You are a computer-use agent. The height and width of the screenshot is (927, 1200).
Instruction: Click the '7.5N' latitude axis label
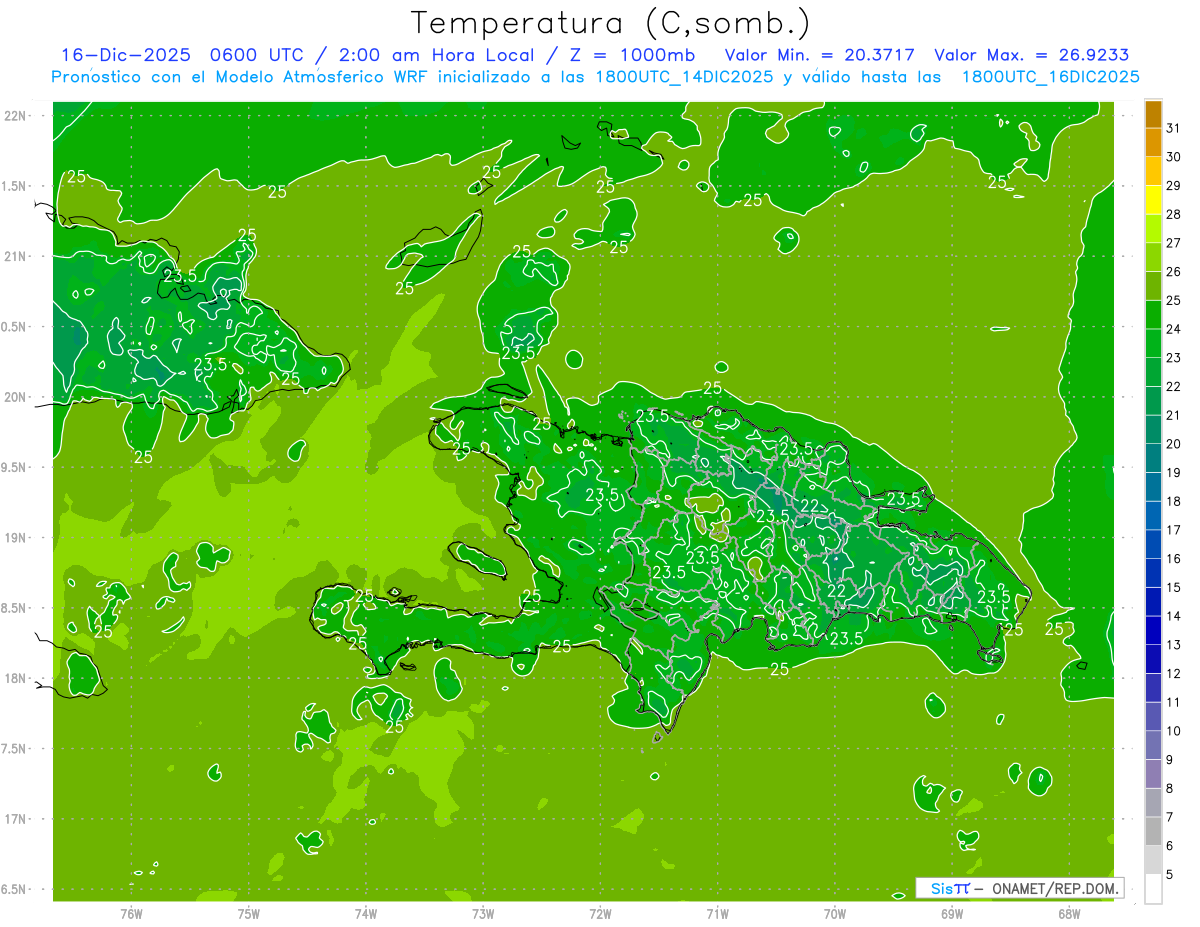click(x=15, y=749)
